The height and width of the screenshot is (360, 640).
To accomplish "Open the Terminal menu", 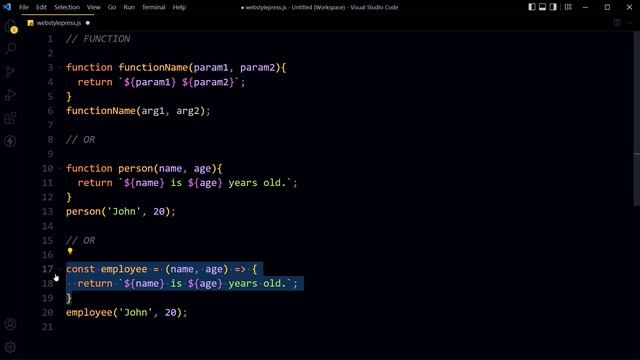I will 153,7.
